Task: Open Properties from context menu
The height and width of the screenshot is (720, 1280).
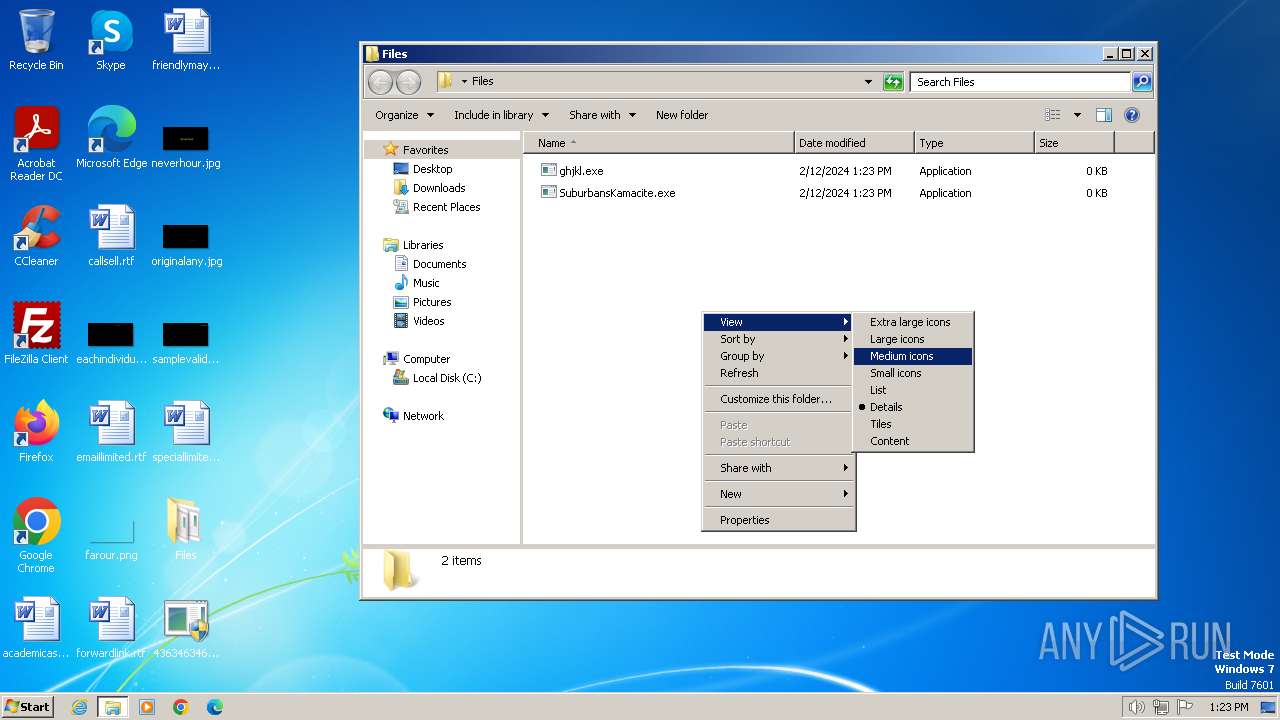Action: coord(778,520)
